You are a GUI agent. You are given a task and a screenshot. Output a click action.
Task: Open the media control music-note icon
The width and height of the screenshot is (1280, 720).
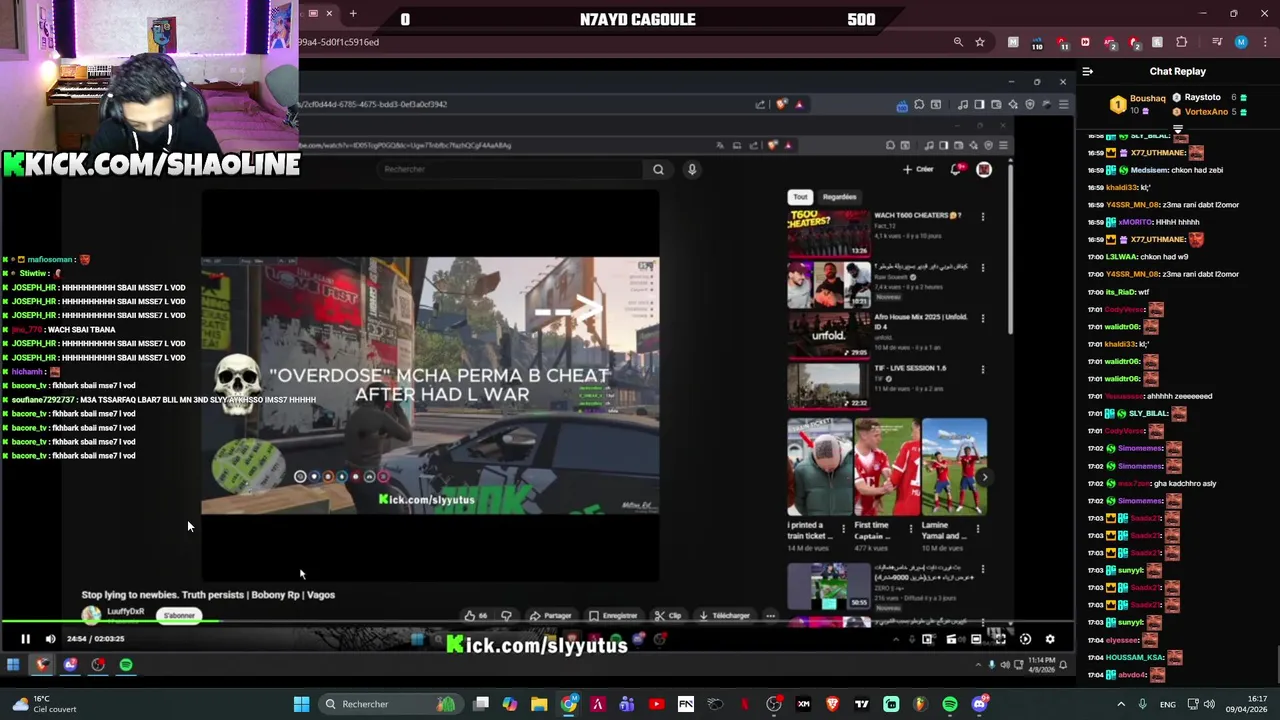[x=1217, y=42]
